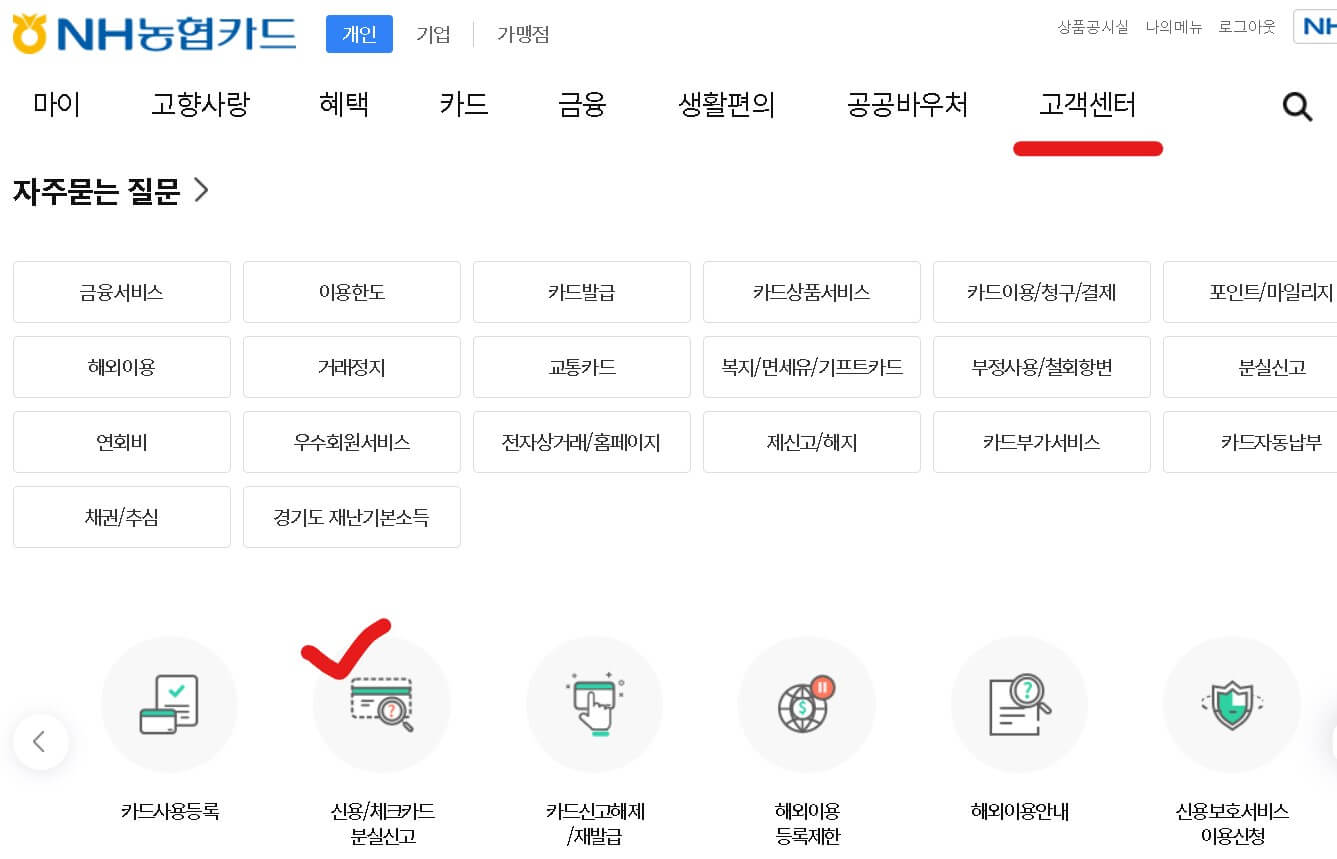Screen dimensions: 1337x859
Task: Select the 경기도 재난기본소득 category
Action: click(351, 516)
